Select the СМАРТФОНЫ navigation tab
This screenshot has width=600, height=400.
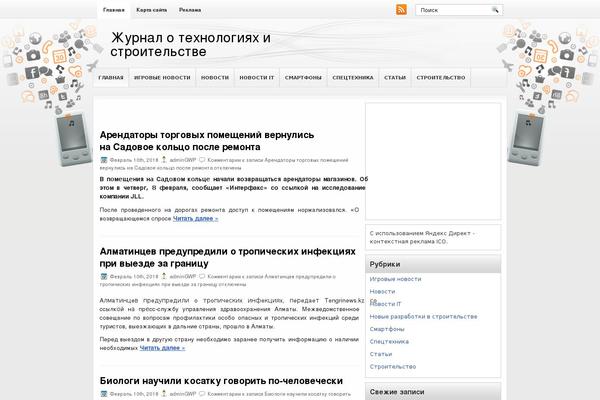303,78
